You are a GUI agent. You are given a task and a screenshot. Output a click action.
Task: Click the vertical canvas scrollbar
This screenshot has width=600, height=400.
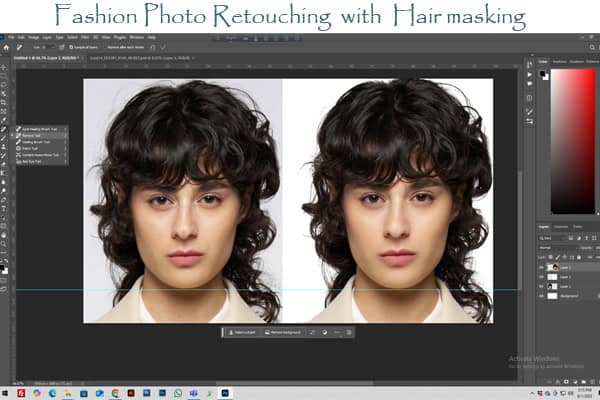tap(520, 230)
